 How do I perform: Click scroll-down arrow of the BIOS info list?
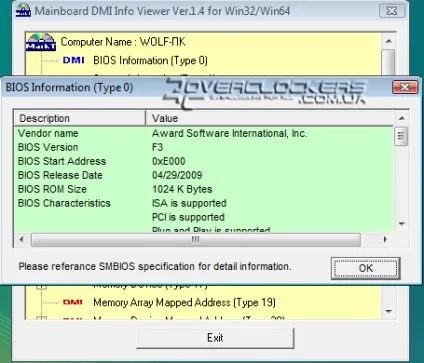pos(402,224)
